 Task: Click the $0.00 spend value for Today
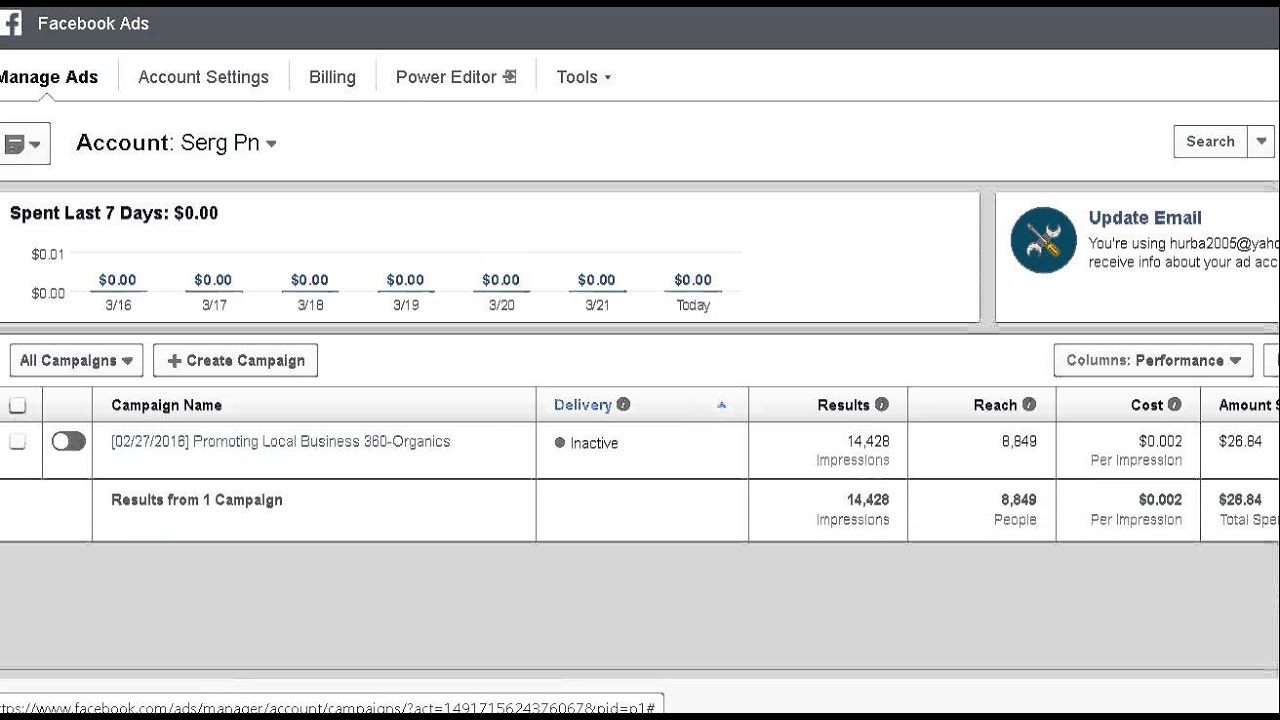[x=693, y=280]
